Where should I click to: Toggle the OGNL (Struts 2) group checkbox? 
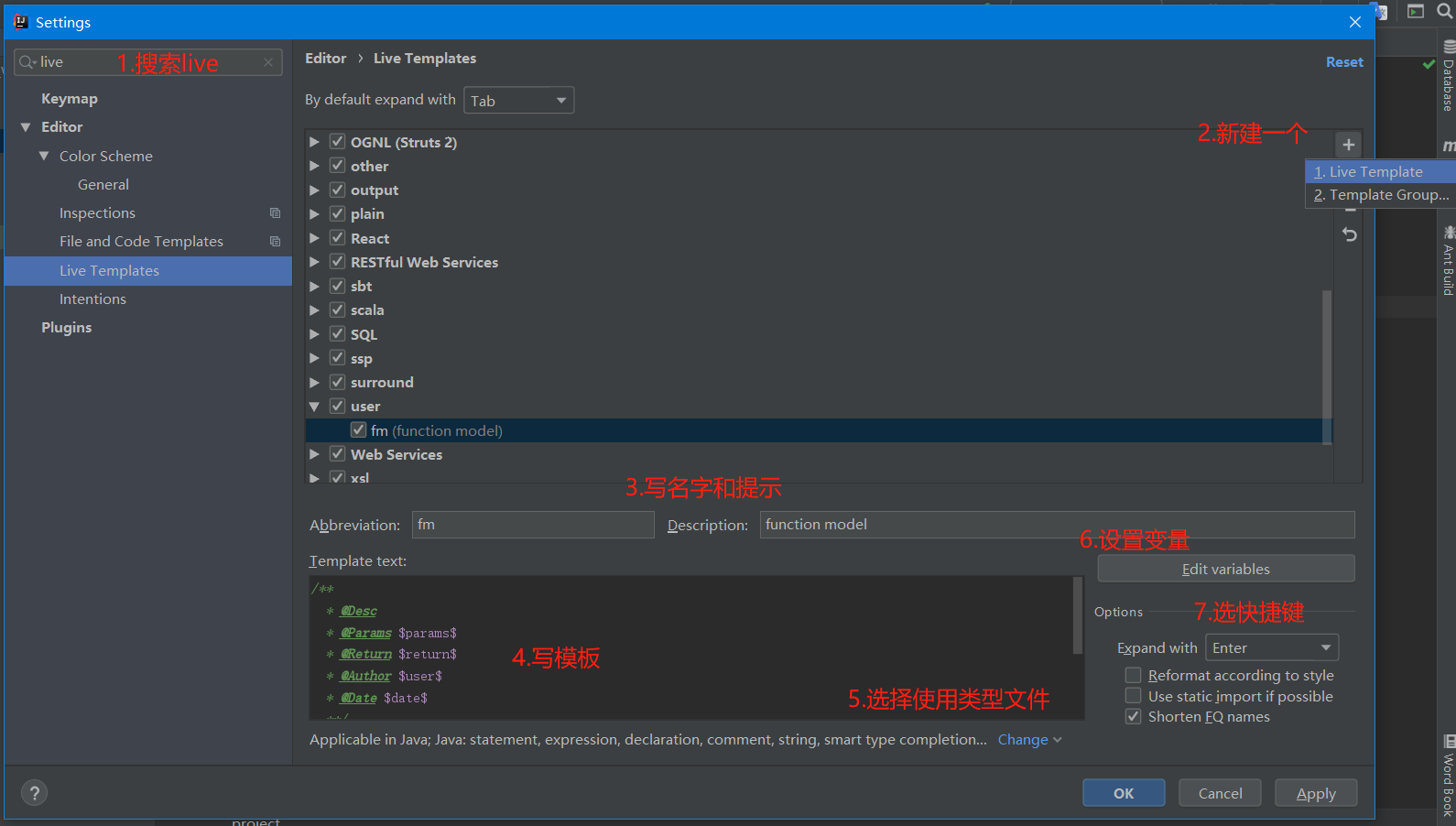(x=337, y=142)
